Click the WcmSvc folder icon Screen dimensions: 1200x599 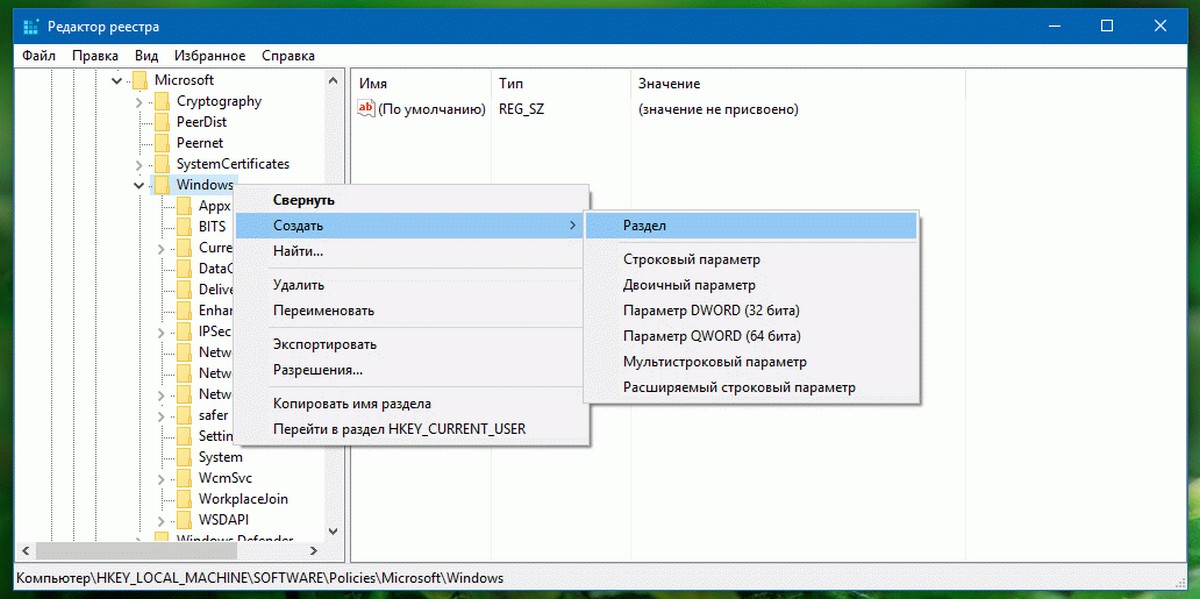coord(183,478)
